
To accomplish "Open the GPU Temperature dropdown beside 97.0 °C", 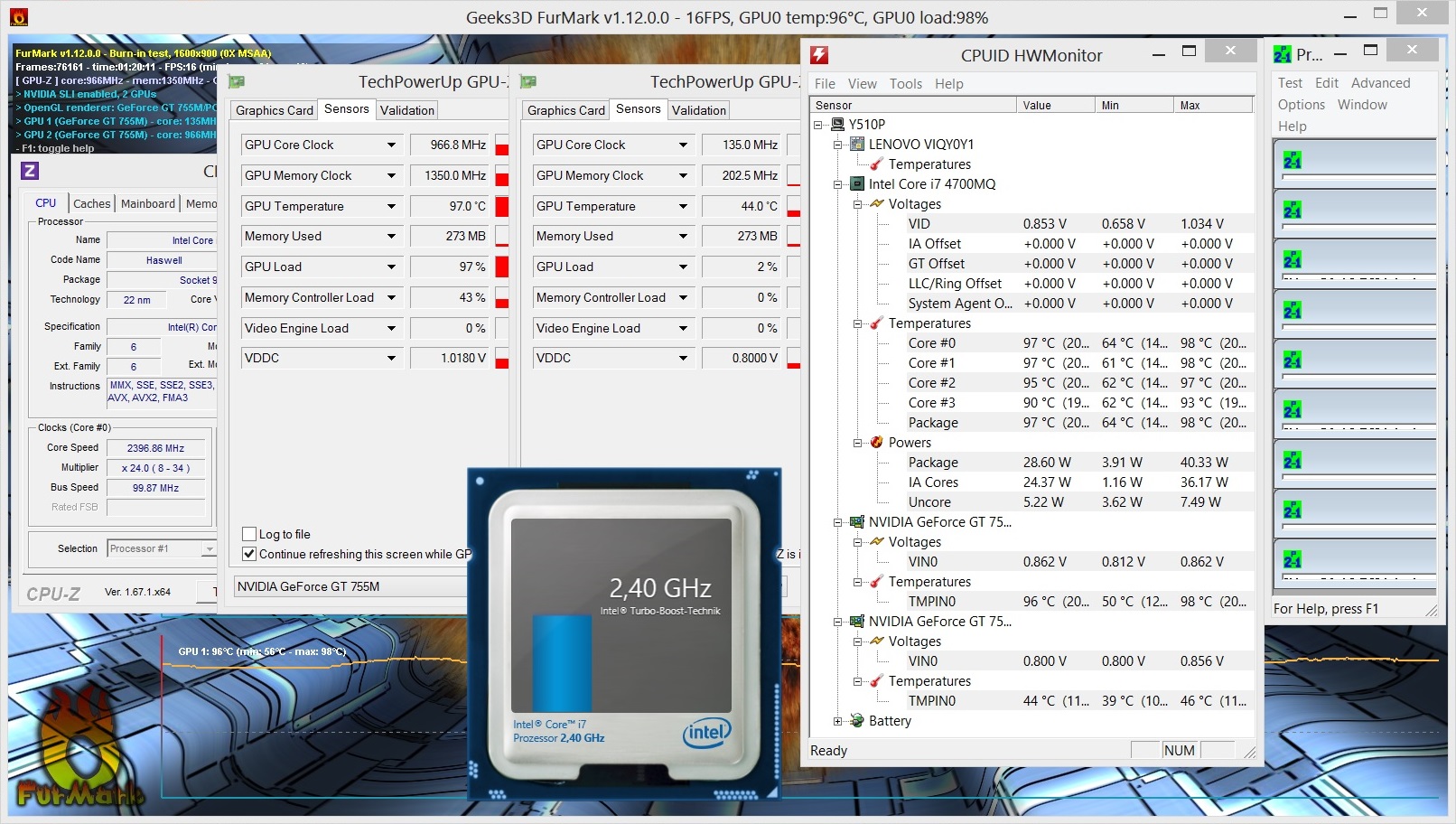I will [x=391, y=206].
